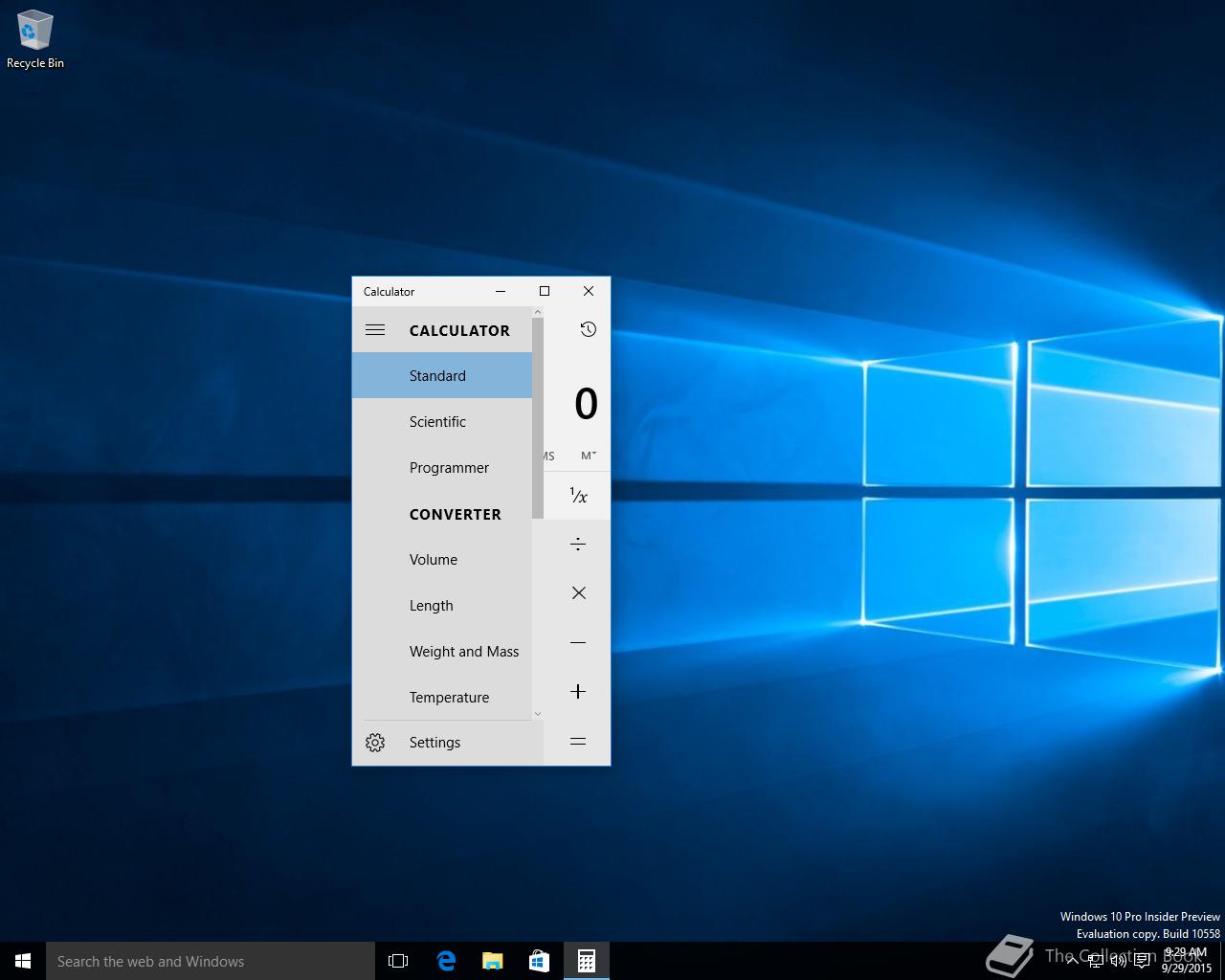
Task: Select the Recycle Bin desktop icon
Action: [35, 40]
